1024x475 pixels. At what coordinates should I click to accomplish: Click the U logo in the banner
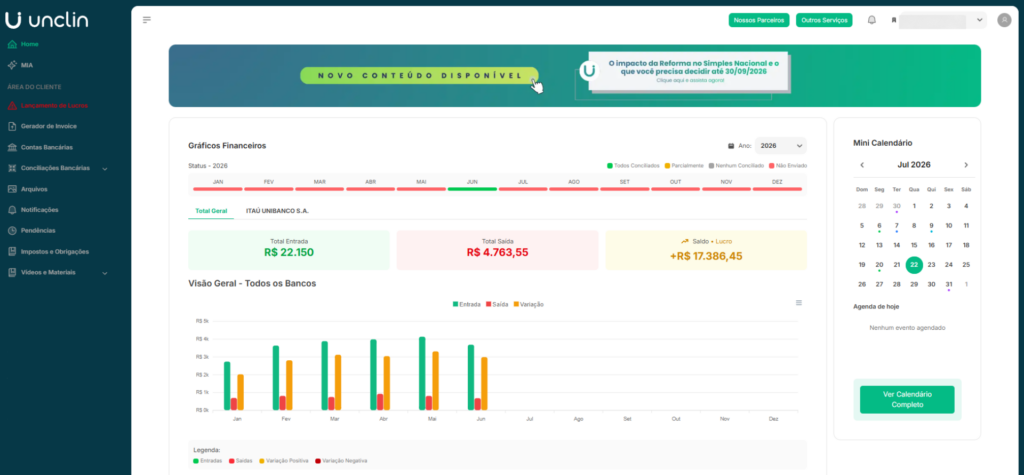tap(590, 71)
